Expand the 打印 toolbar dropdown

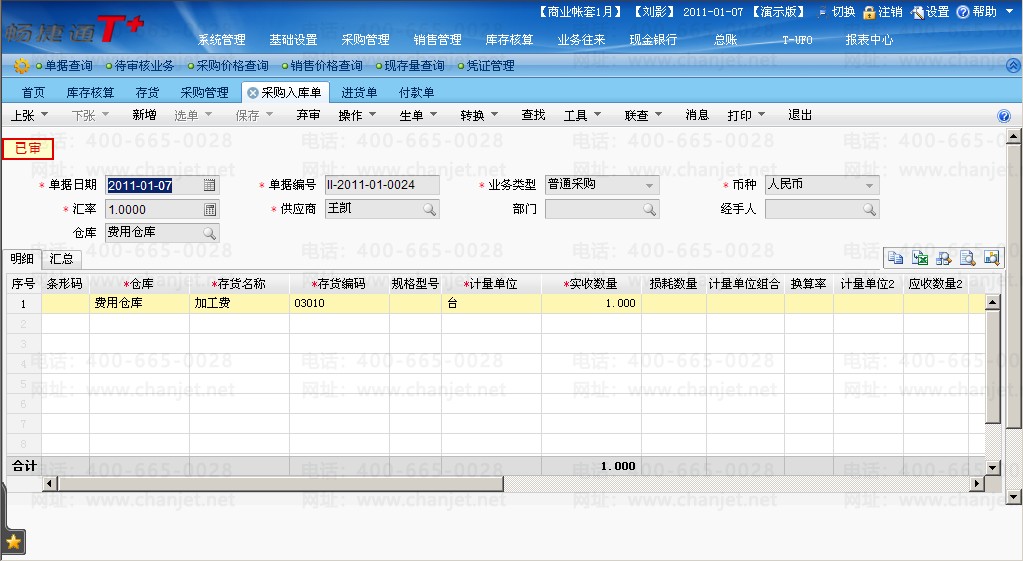coord(761,115)
